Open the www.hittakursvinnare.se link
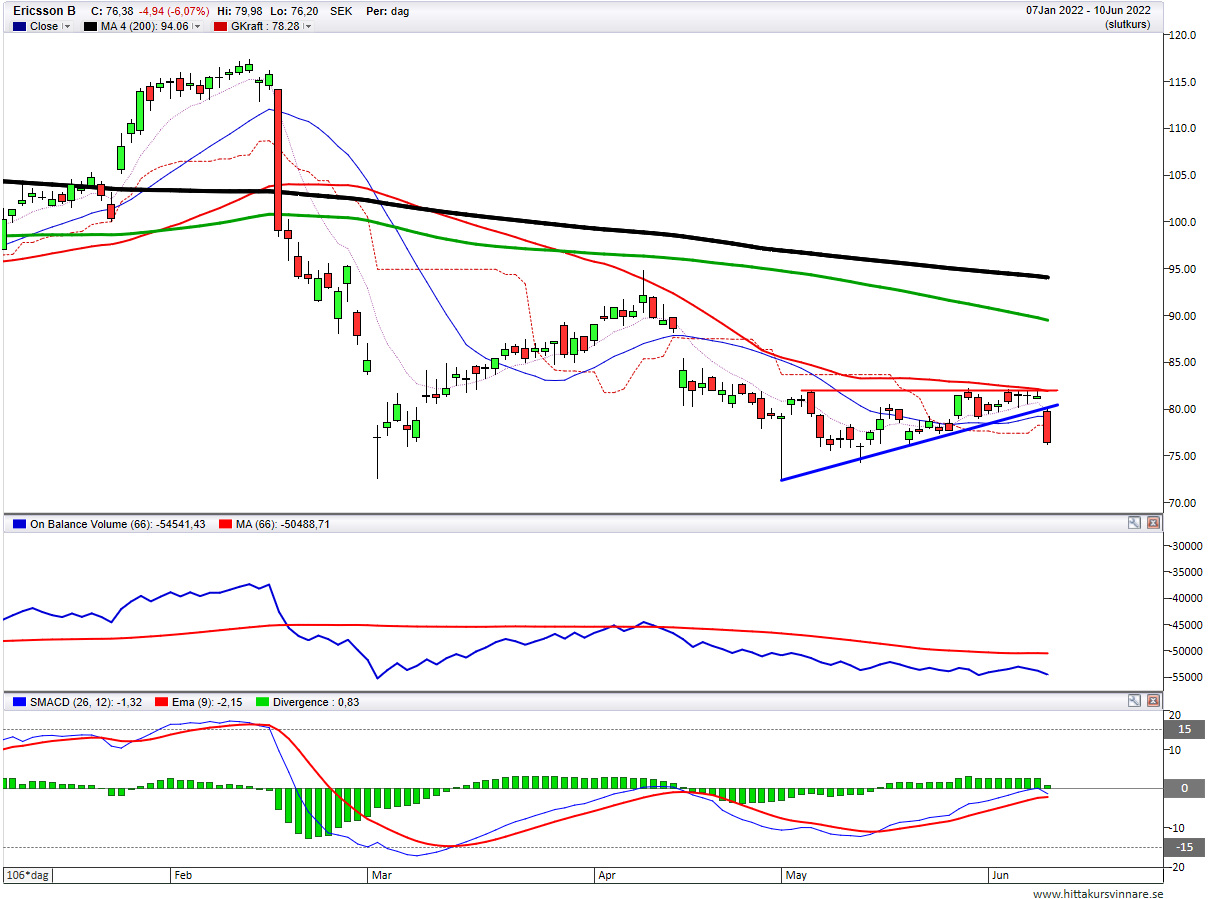This screenshot has height=899, width=1208. click(x=1098, y=893)
